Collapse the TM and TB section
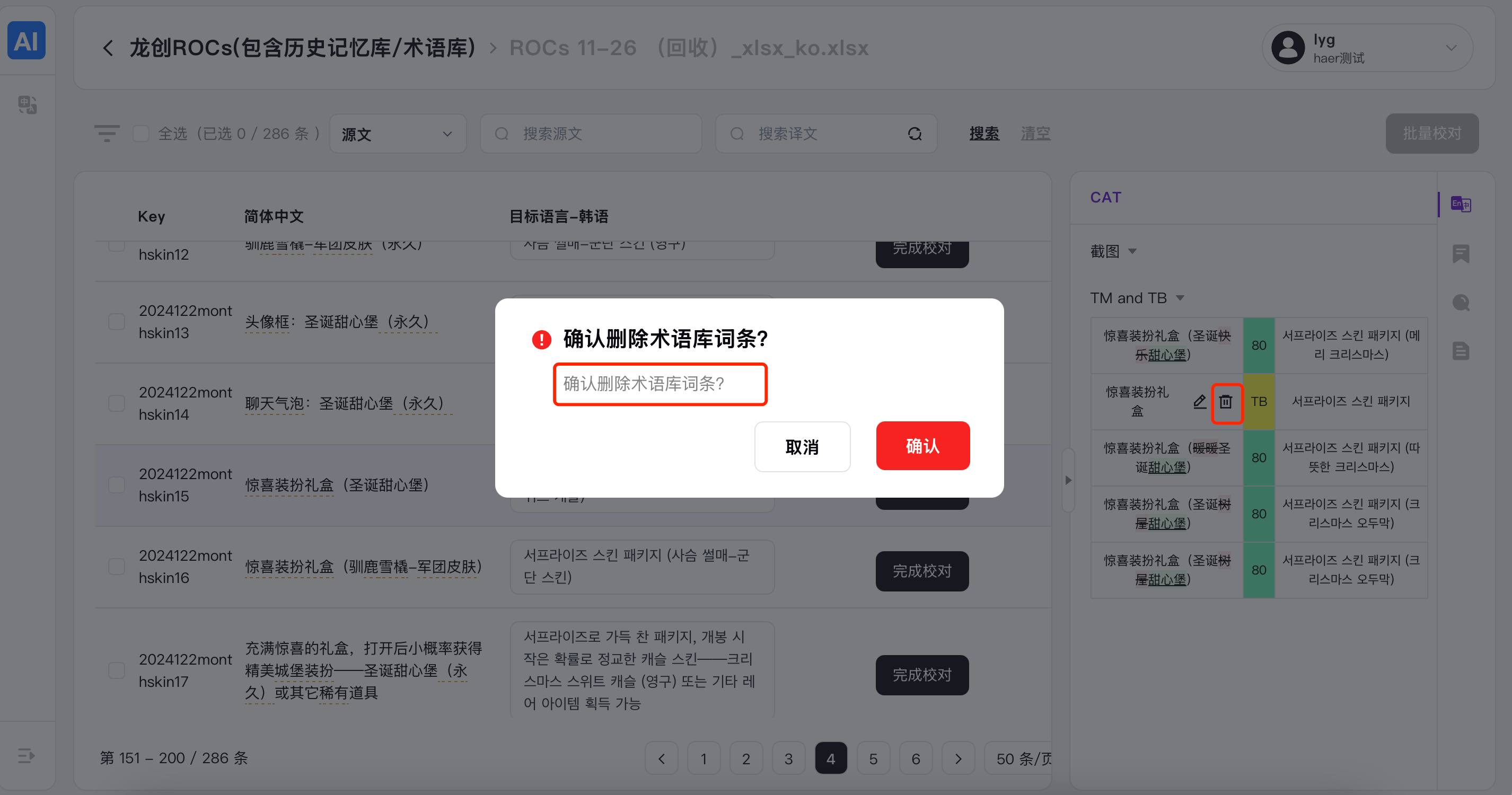 point(1180,298)
